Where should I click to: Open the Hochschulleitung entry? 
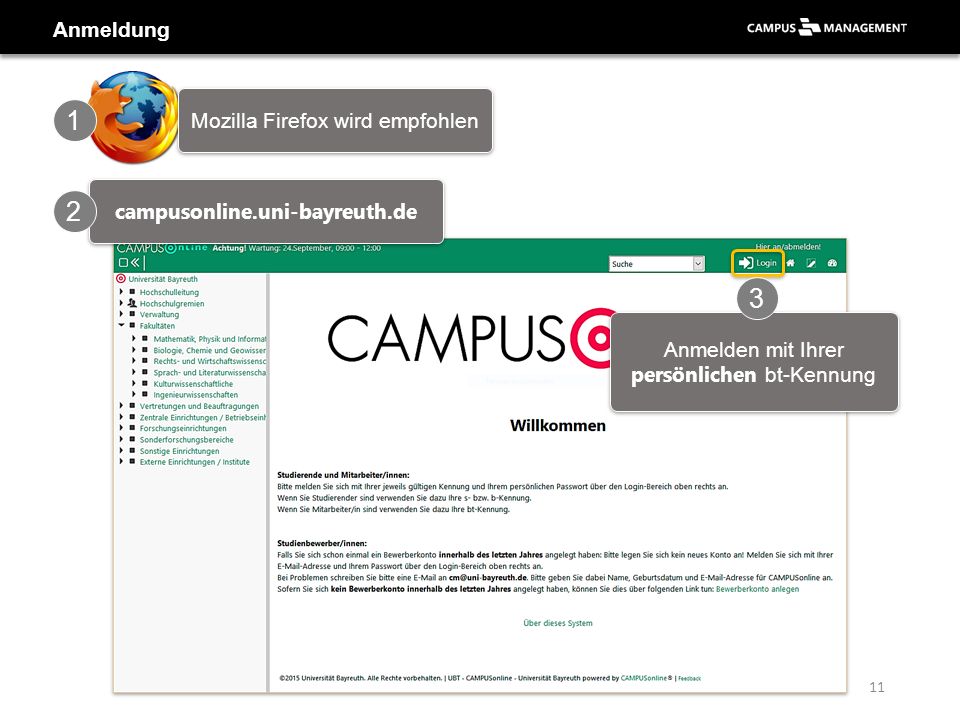[x=169, y=292]
